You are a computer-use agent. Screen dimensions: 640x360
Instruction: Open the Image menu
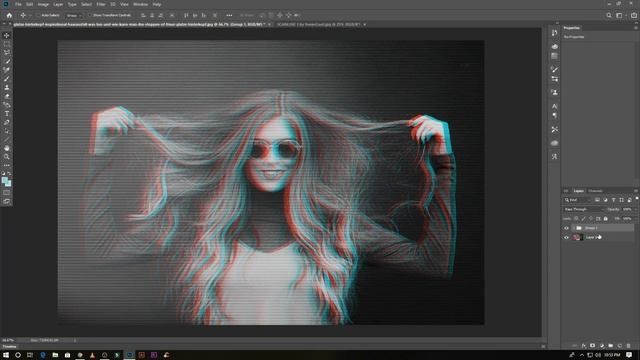pyautogui.click(x=43, y=4)
